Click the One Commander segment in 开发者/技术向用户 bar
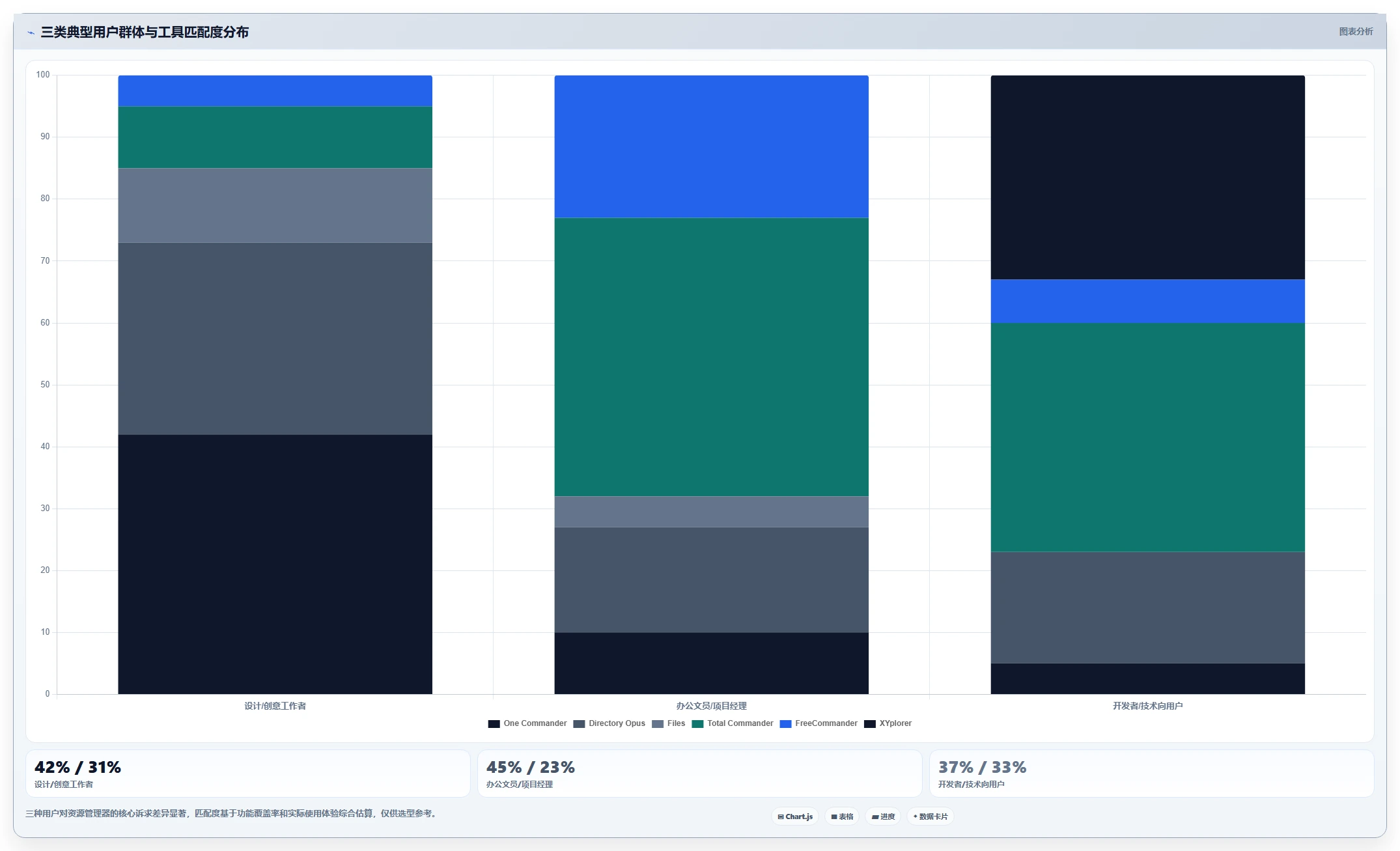 pos(1147,678)
